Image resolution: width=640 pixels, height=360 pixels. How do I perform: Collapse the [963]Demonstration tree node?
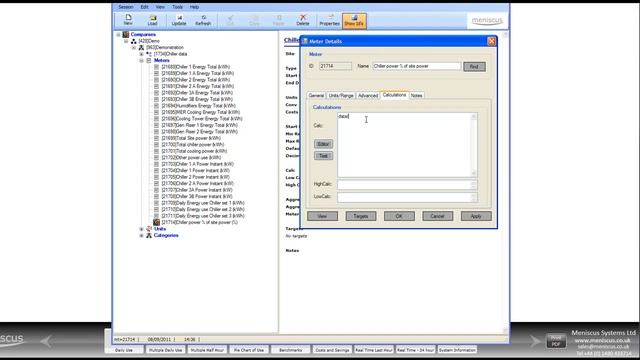(134, 48)
